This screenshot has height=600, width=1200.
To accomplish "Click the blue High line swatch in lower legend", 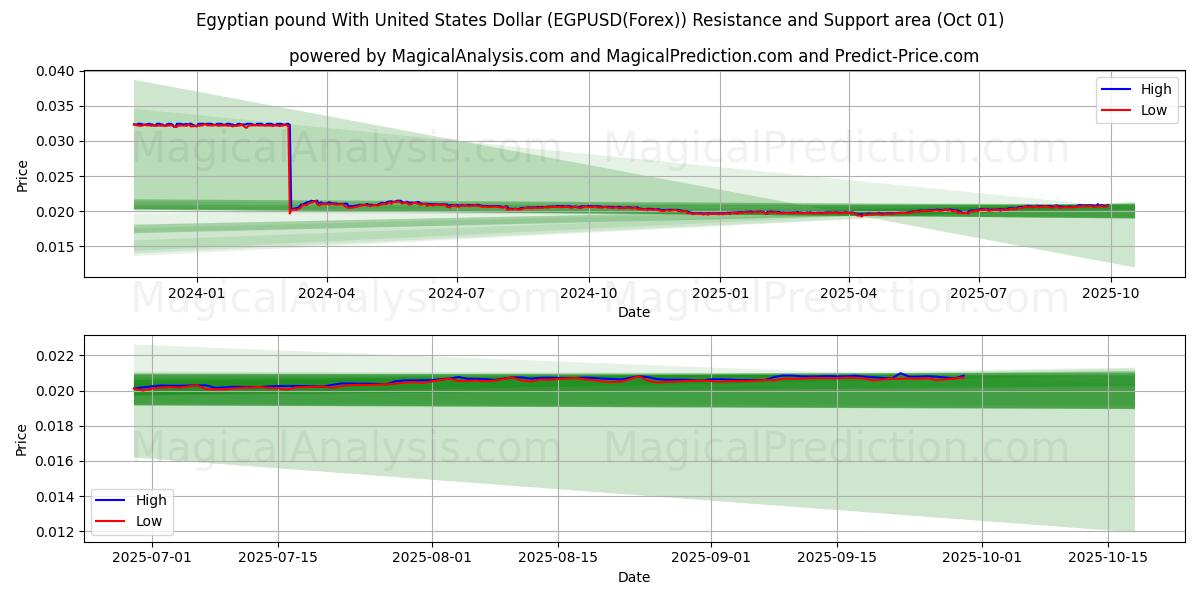I will click(x=111, y=500).
